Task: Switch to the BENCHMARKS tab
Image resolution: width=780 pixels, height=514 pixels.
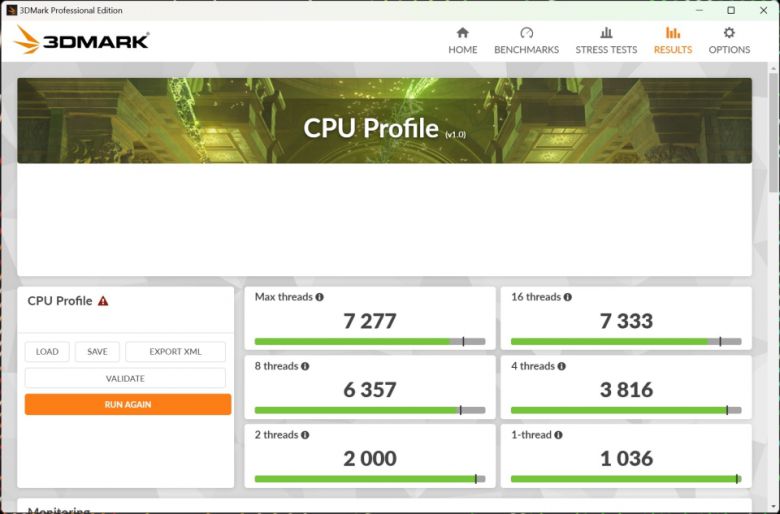Action: 526,41
